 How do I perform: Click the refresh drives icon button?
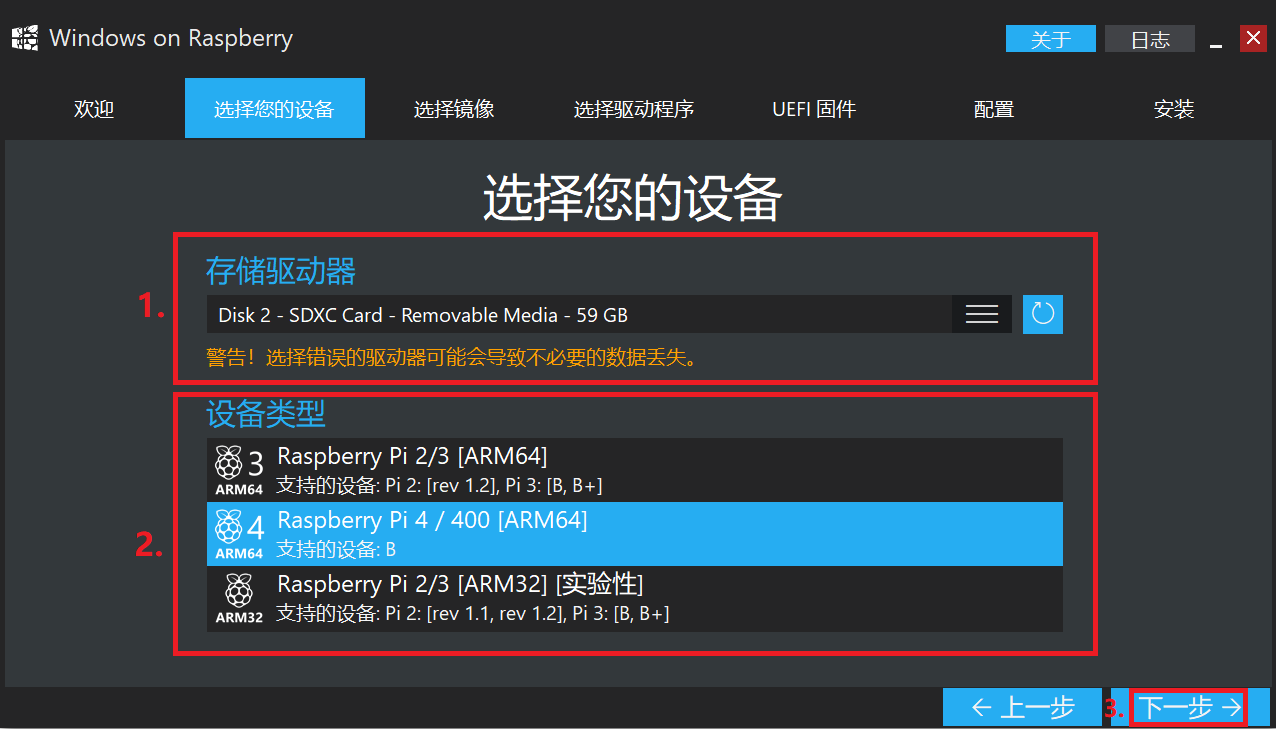click(x=1043, y=314)
